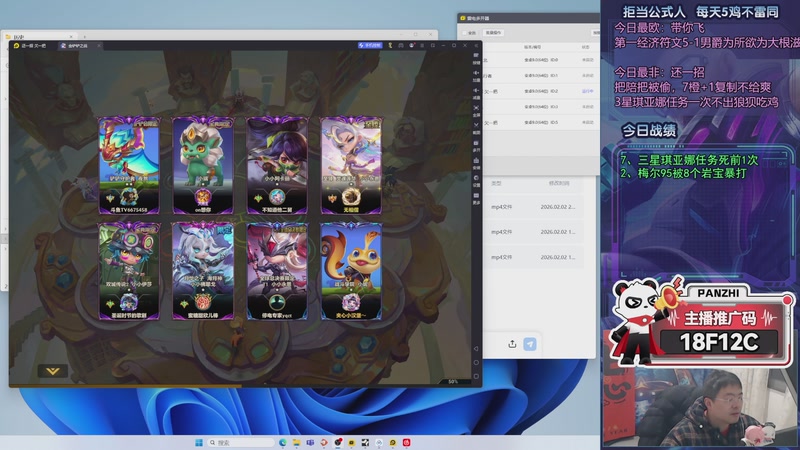The image size is (800, 450).
Task: Open Microsoft Edge from the taskbar
Action: [x=283, y=442]
